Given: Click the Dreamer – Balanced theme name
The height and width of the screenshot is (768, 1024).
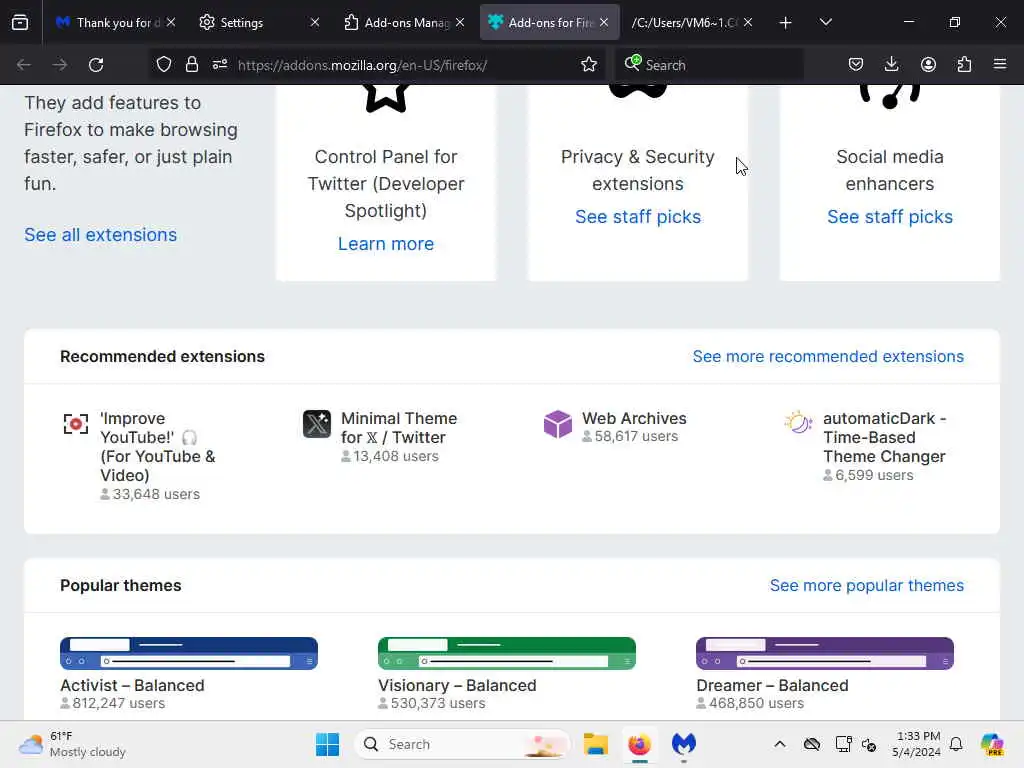Looking at the screenshot, I should pyautogui.click(x=772, y=685).
